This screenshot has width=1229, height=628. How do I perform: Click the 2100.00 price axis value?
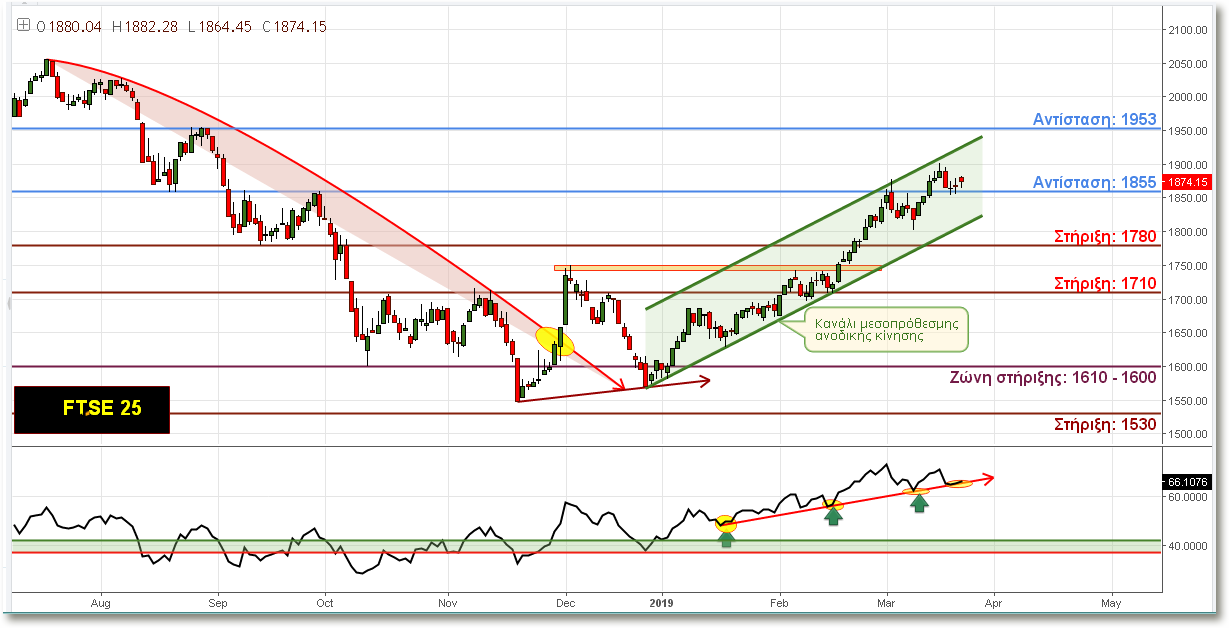pyautogui.click(x=1189, y=30)
